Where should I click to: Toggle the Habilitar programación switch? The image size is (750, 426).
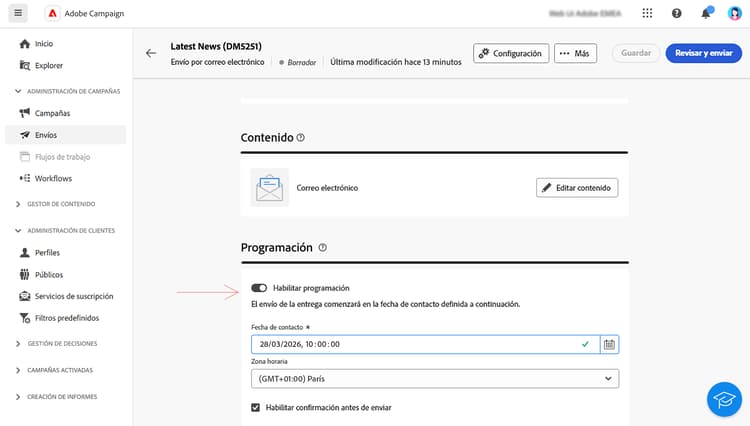[x=259, y=288]
